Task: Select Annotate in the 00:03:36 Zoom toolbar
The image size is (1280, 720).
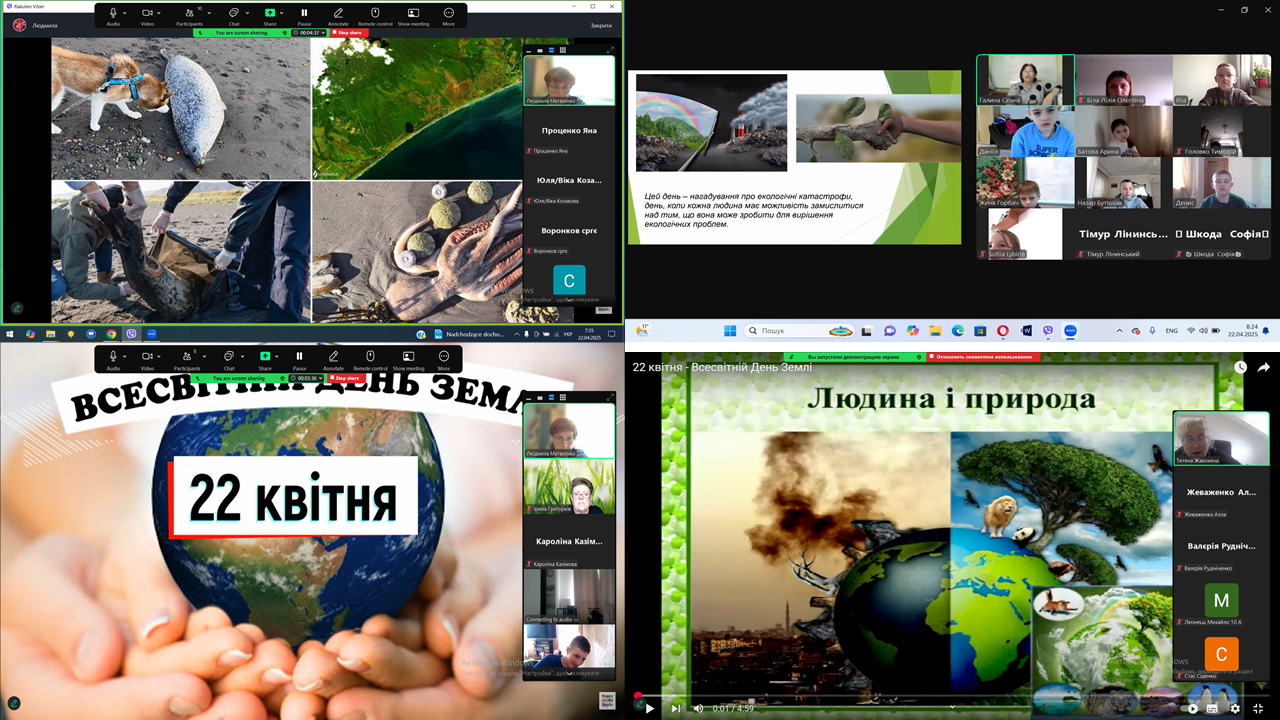Action: click(333, 358)
